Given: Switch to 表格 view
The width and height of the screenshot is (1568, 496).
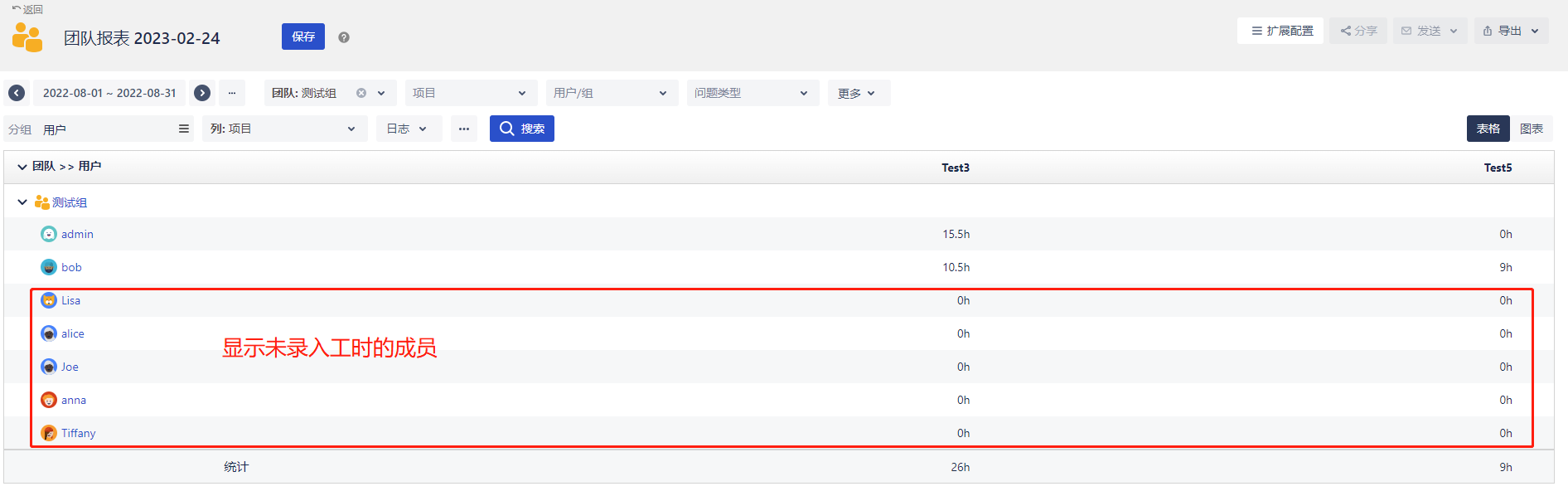Looking at the screenshot, I should (x=1488, y=129).
